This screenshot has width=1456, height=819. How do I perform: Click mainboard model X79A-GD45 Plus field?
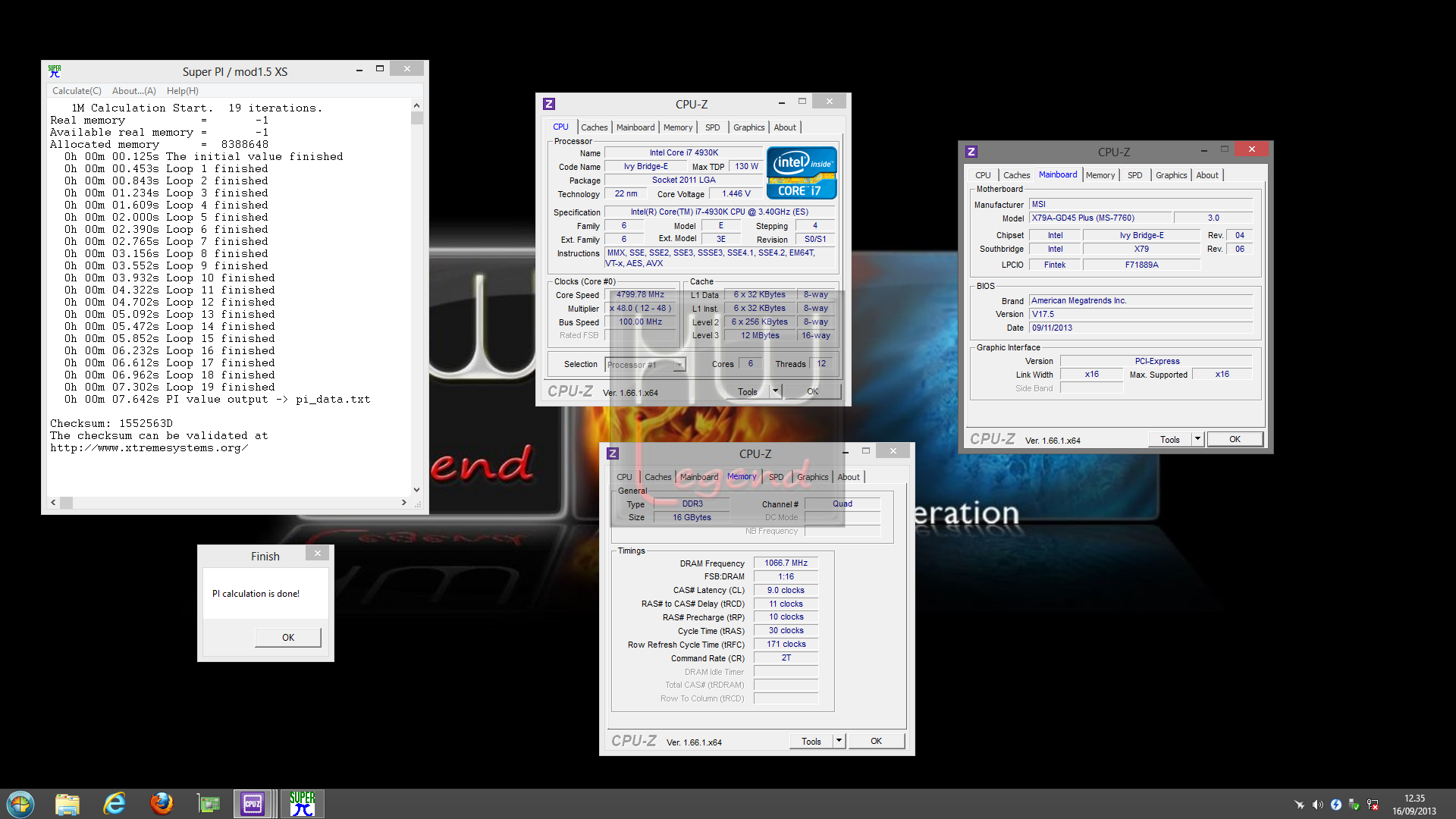point(1100,218)
